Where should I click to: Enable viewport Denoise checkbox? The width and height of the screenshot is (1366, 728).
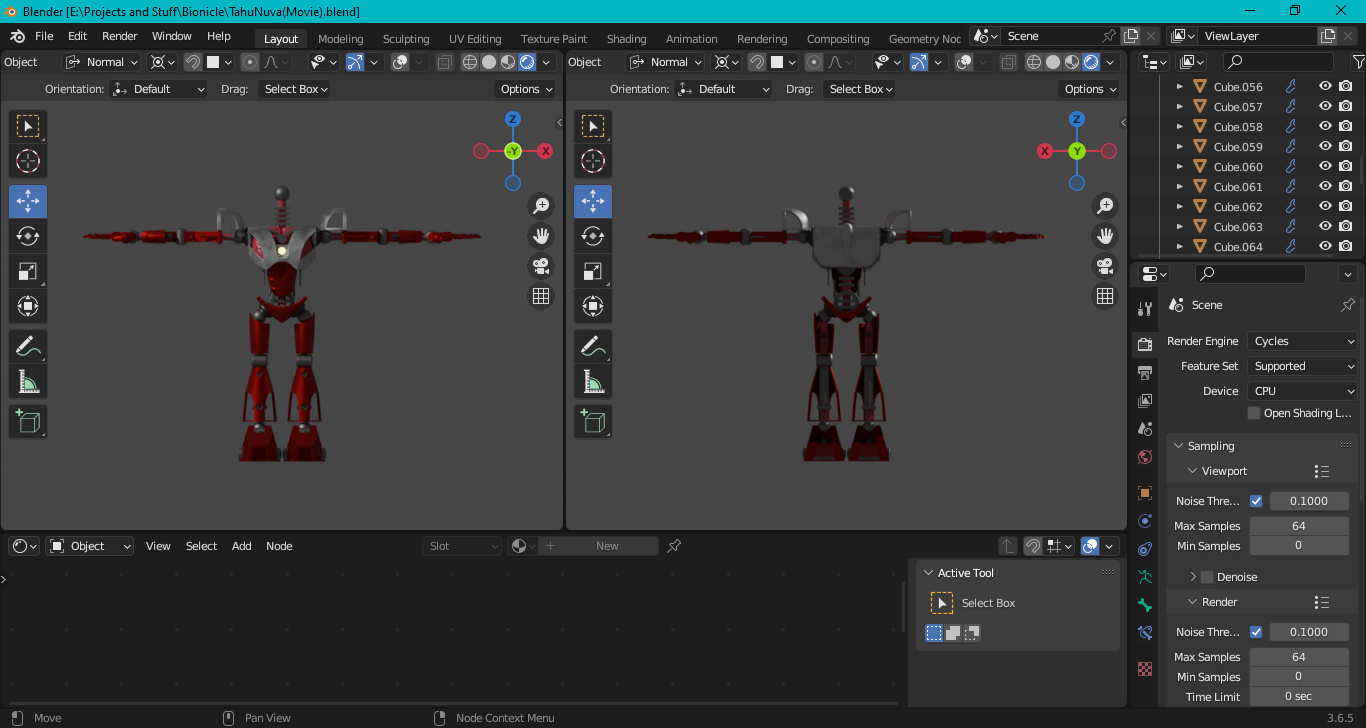coord(1207,577)
